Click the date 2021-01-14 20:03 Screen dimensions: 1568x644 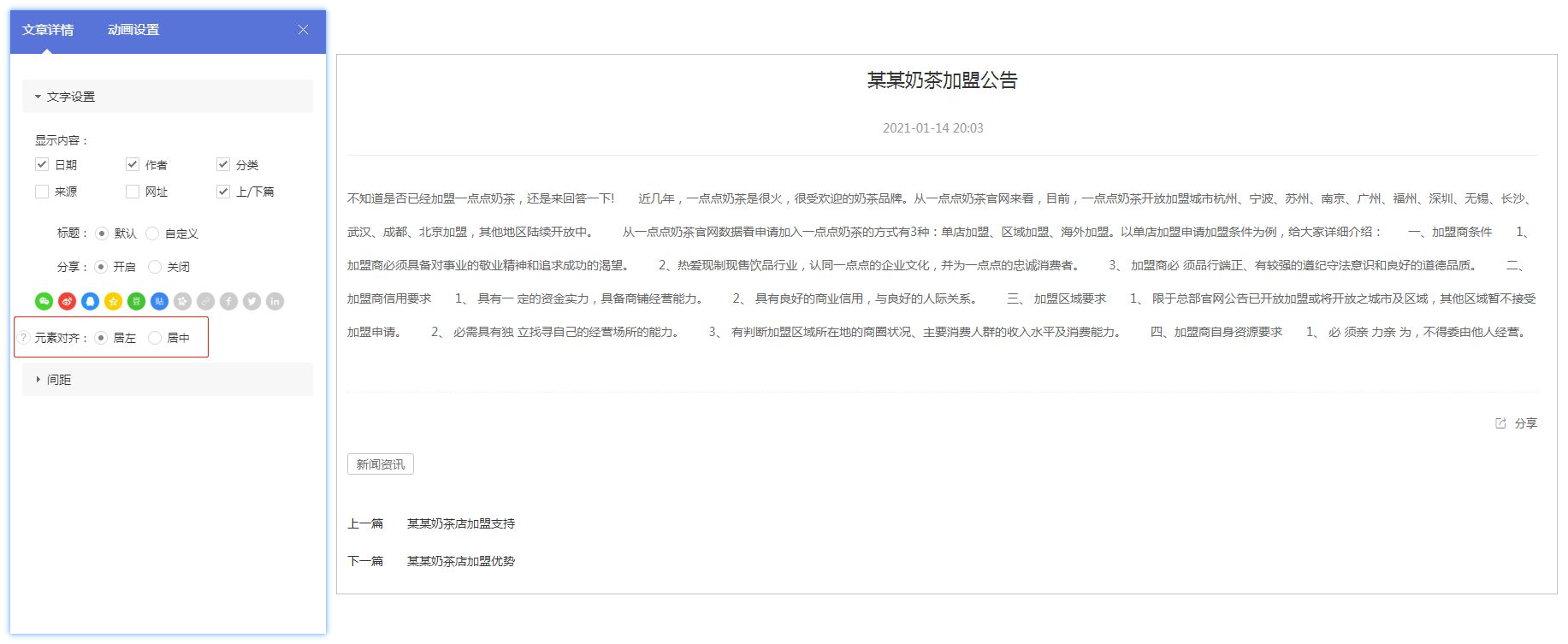coord(933,128)
